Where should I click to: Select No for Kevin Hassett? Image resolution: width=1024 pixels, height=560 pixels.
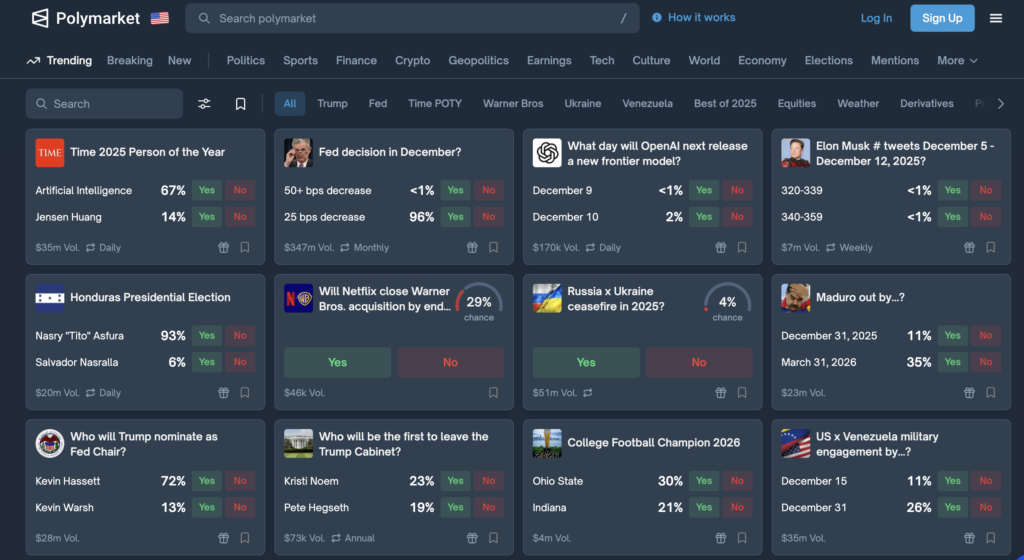click(240, 481)
